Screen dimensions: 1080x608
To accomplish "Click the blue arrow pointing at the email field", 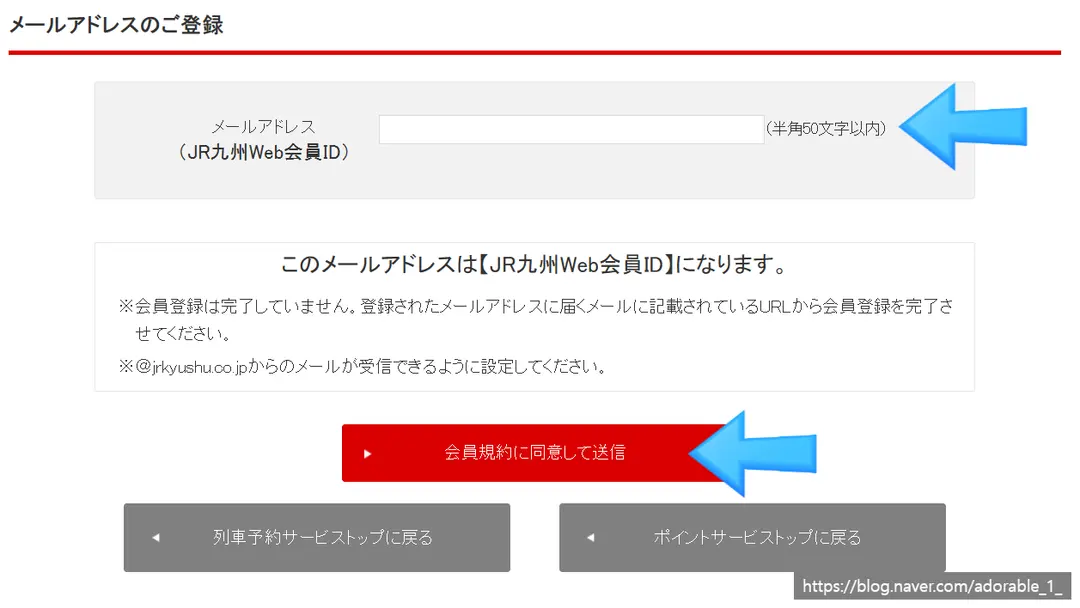I will [x=963, y=127].
